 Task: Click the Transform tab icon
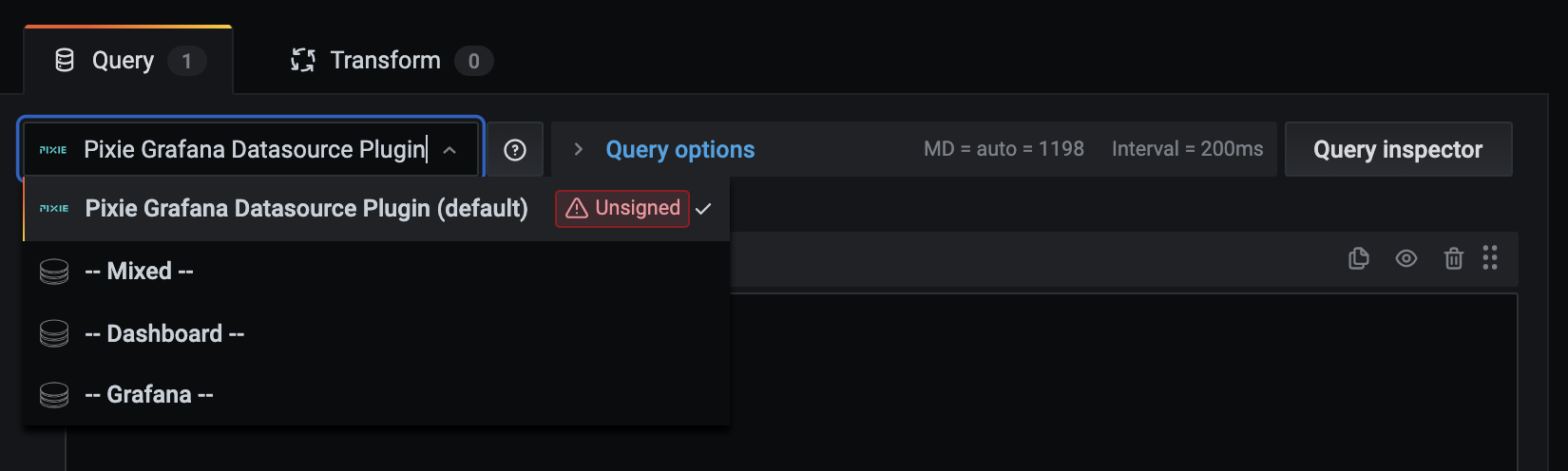(x=303, y=61)
